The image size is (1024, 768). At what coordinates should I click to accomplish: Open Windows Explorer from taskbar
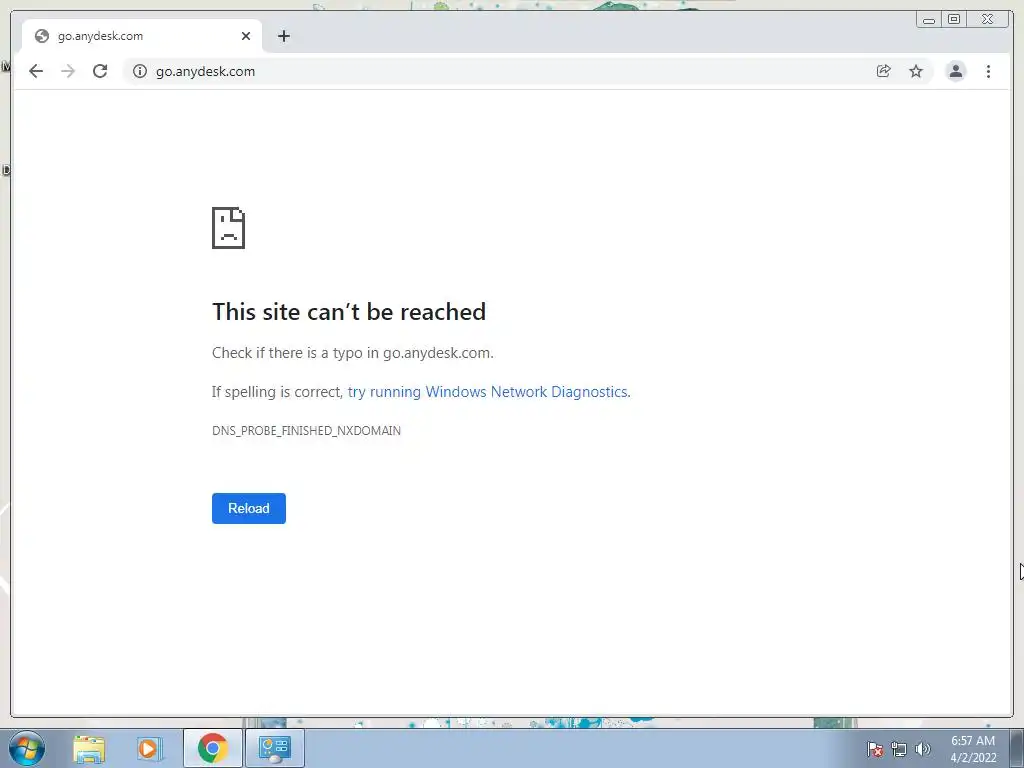coord(89,748)
